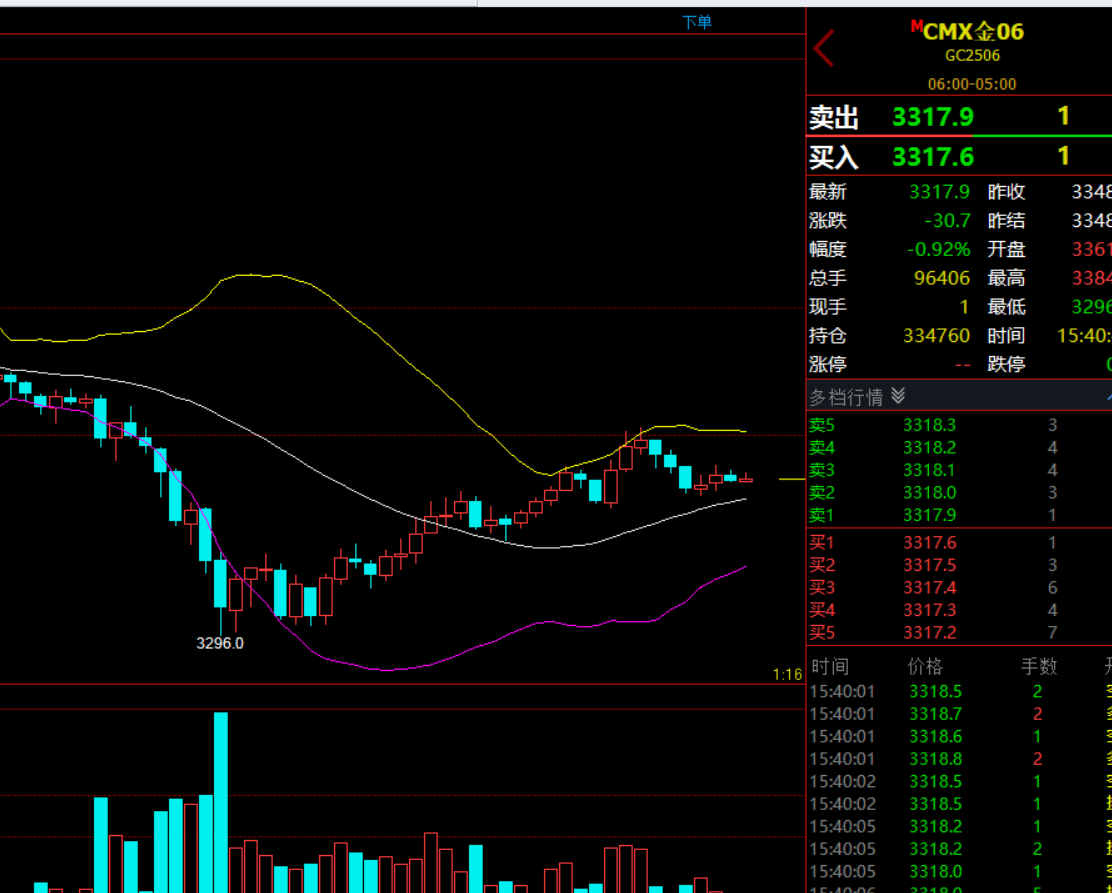1112x893 pixels.
Task: Open the 下单 order link
Action: 696,22
